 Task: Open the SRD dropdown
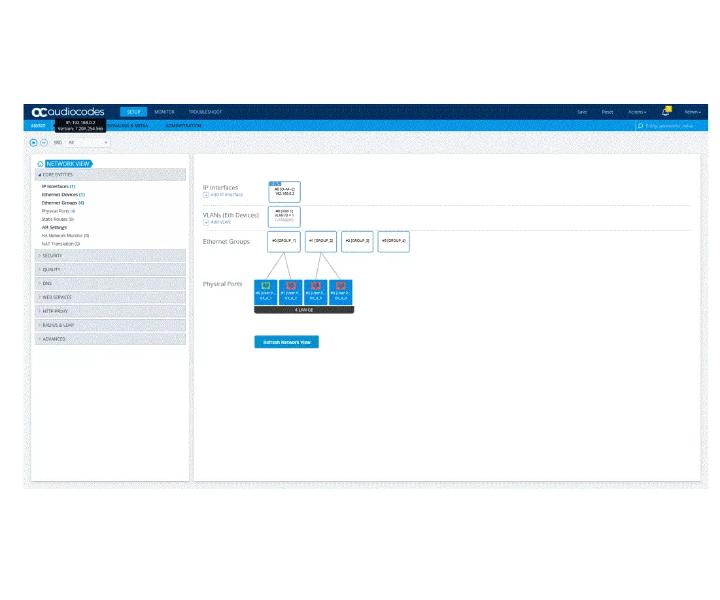(87, 143)
